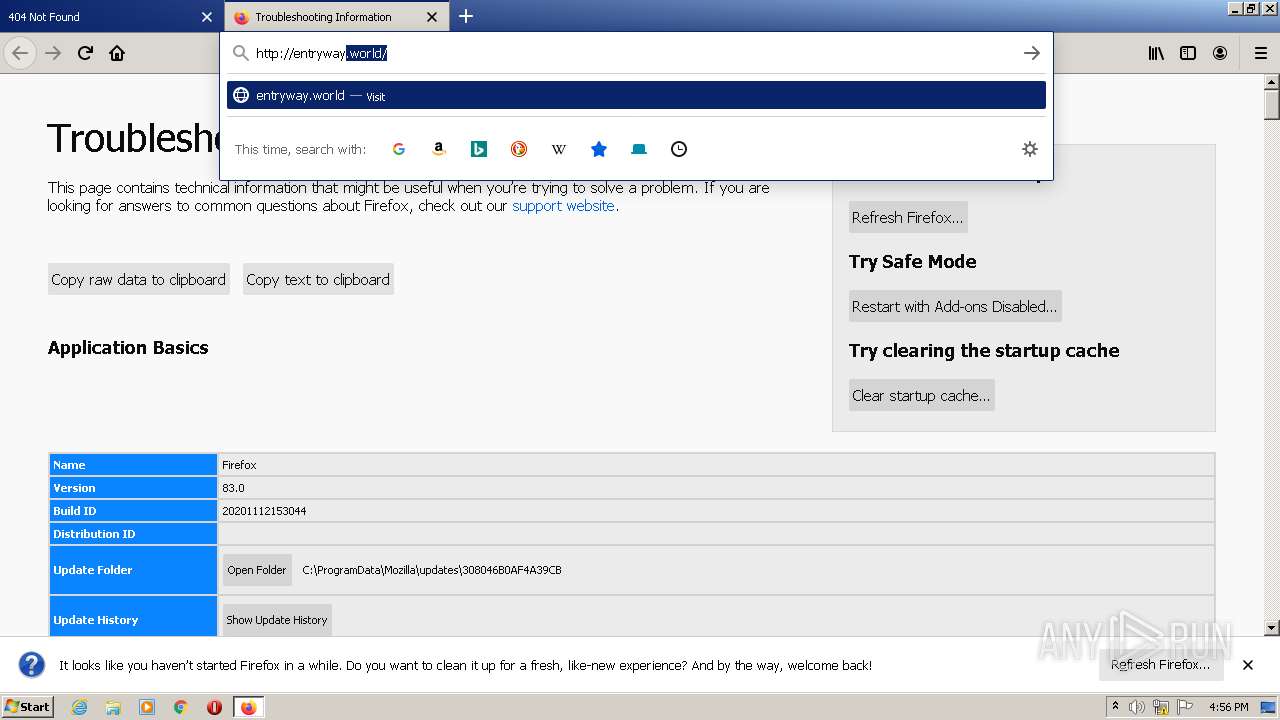This screenshot has height=720, width=1280.
Task: Click inside the address bar URL text
Action: [x=321, y=53]
